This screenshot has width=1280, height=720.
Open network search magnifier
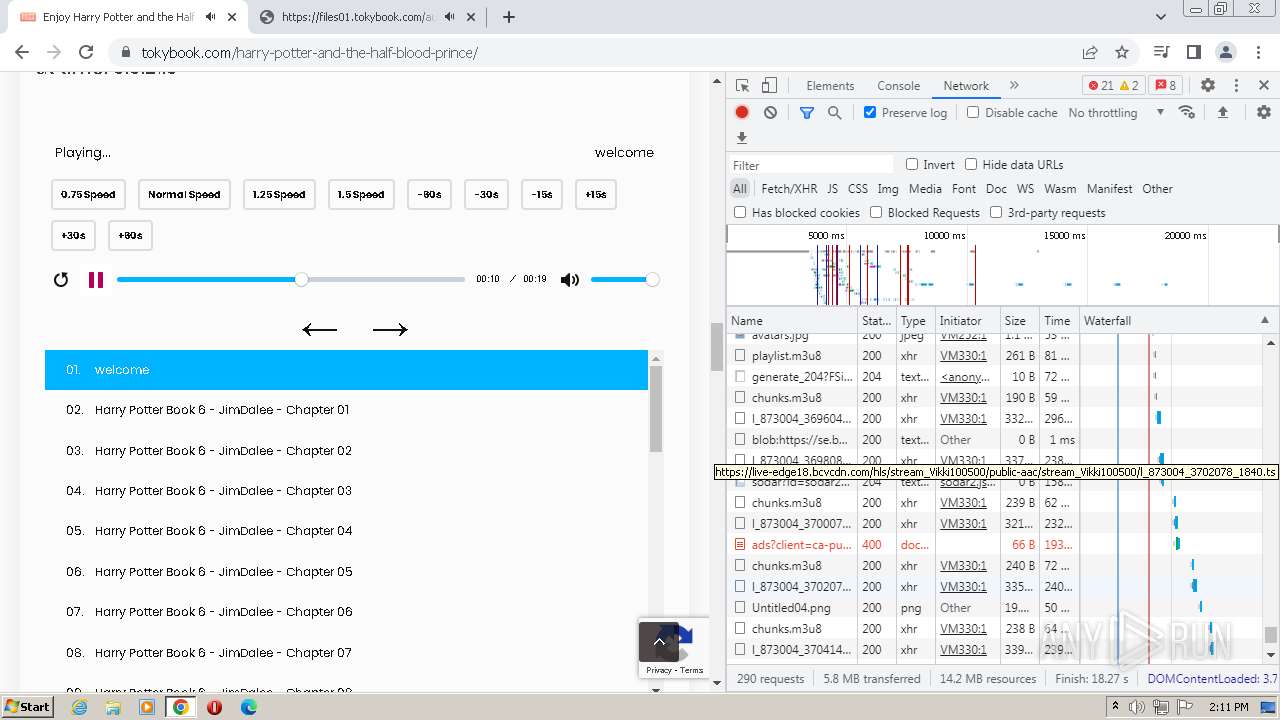pos(834,112)
